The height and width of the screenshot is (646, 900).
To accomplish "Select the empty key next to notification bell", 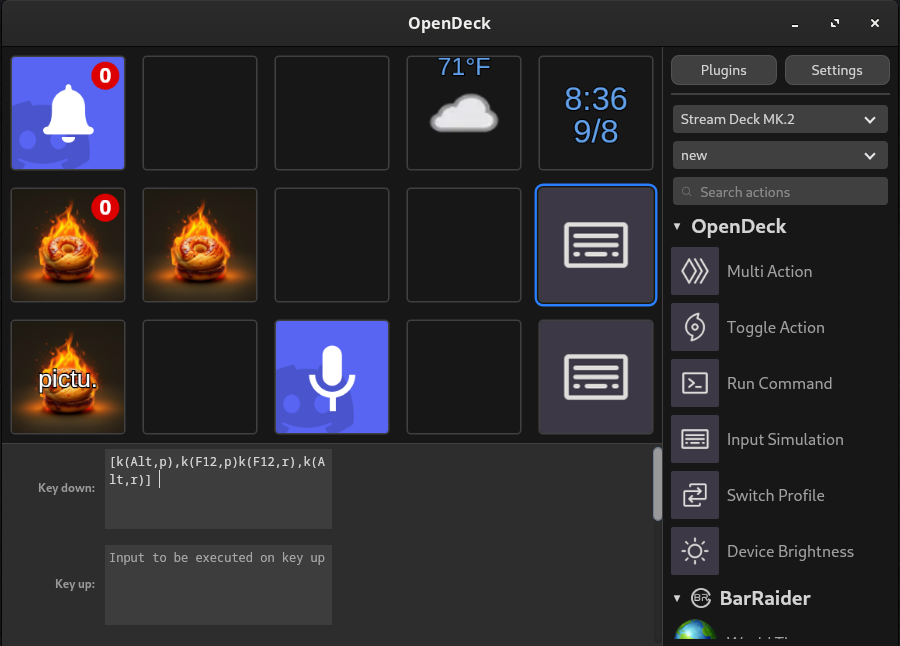I will (200, 113).
